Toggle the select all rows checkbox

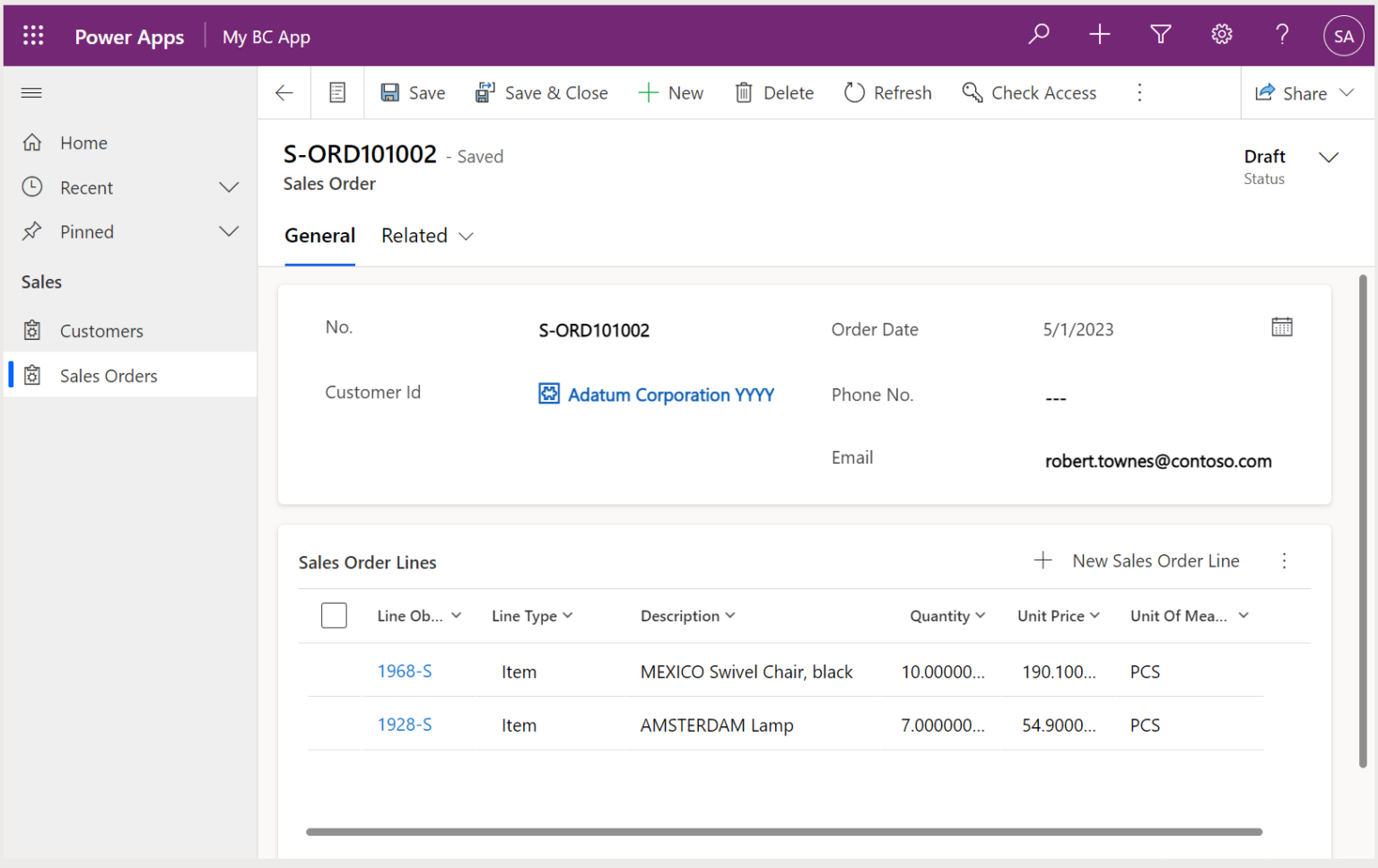pyautogui.click(x=334, y=615)
